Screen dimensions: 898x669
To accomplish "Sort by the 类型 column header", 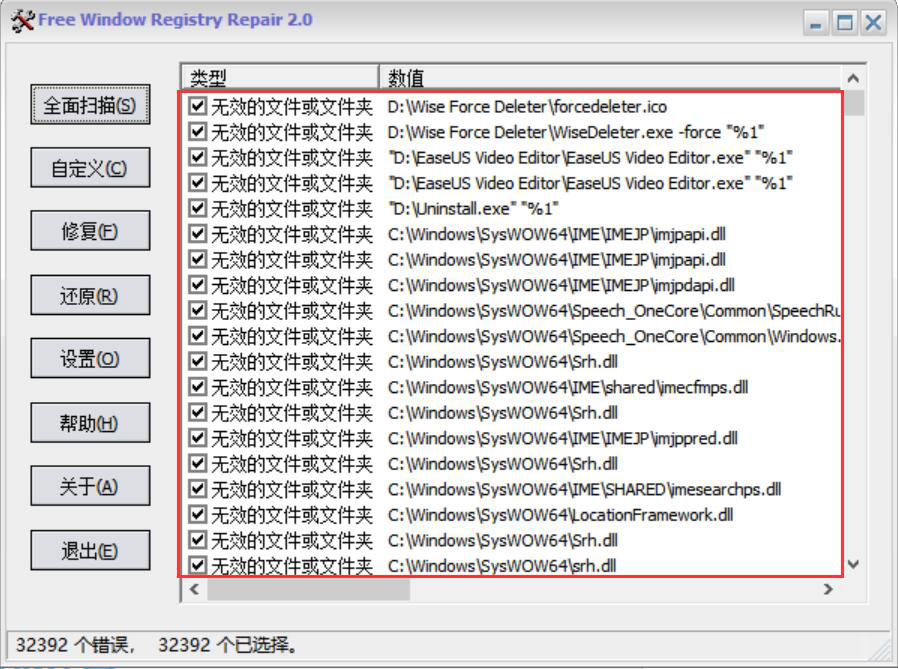I will (279, 77).
